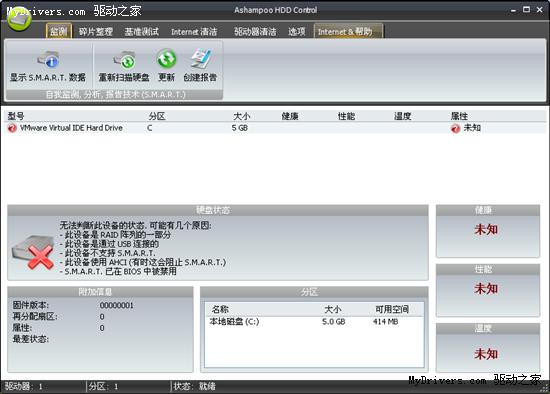Click the green Update (更新) icon
The width and height of the screenshot is (550, 394).
(166, 59)
